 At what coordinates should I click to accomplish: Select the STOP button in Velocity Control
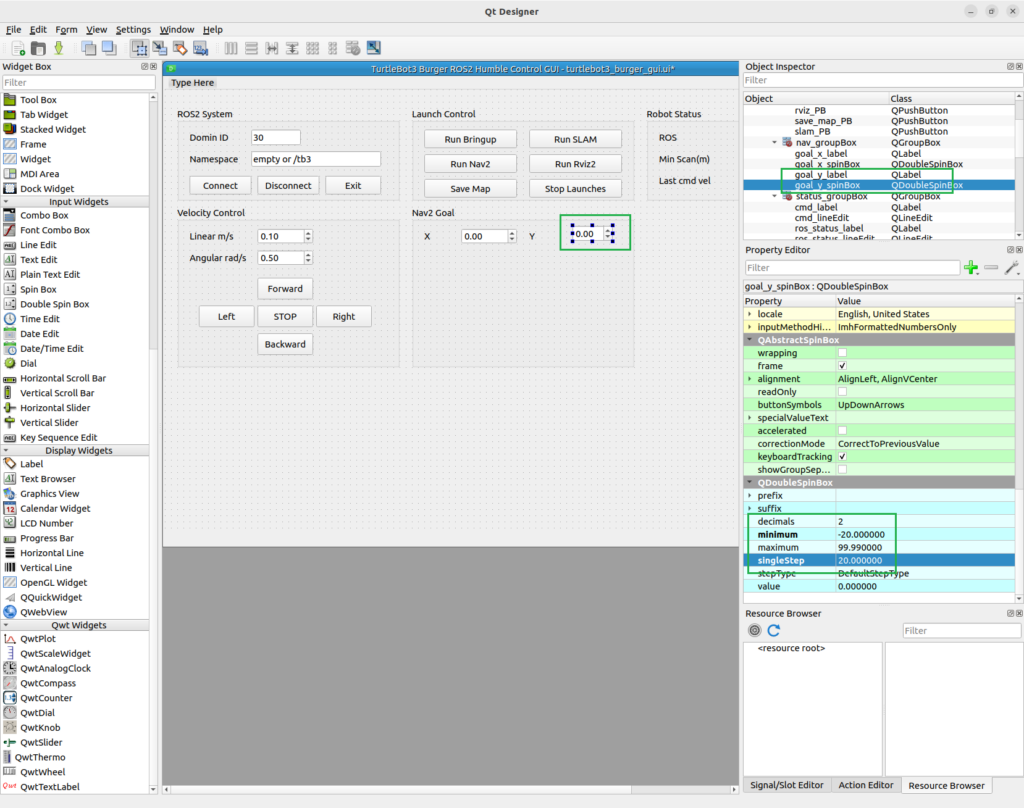pyautogui.click(x=285, y=317)
